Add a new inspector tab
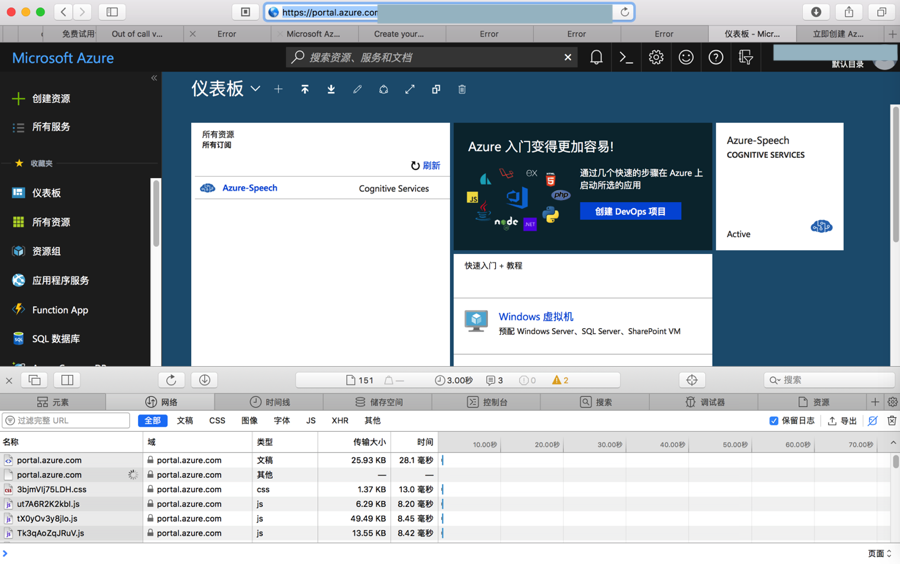 coord(875,402)
